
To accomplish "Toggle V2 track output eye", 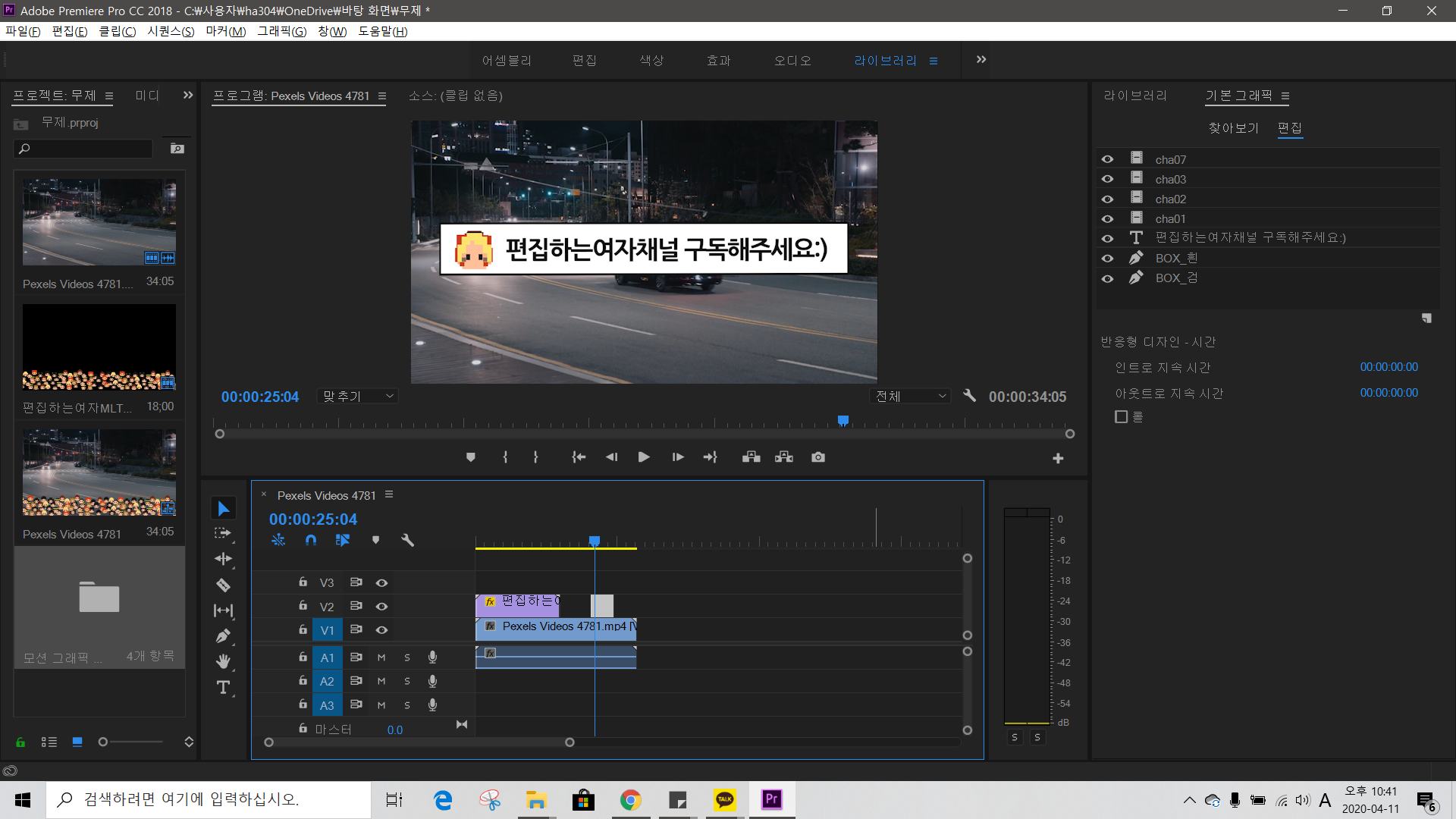I will (381, 606).
